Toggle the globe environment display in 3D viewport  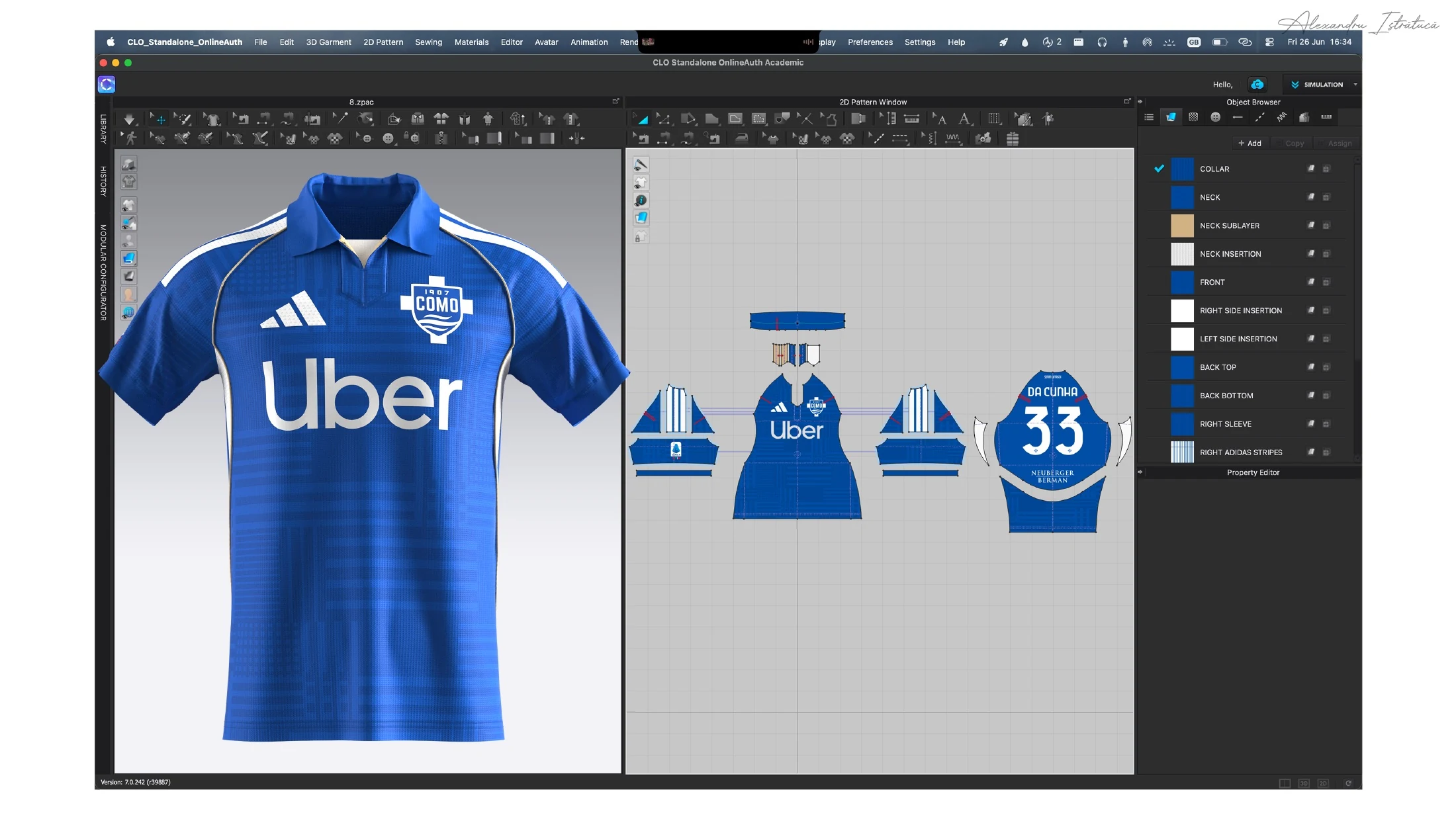[x=128, y=312]
